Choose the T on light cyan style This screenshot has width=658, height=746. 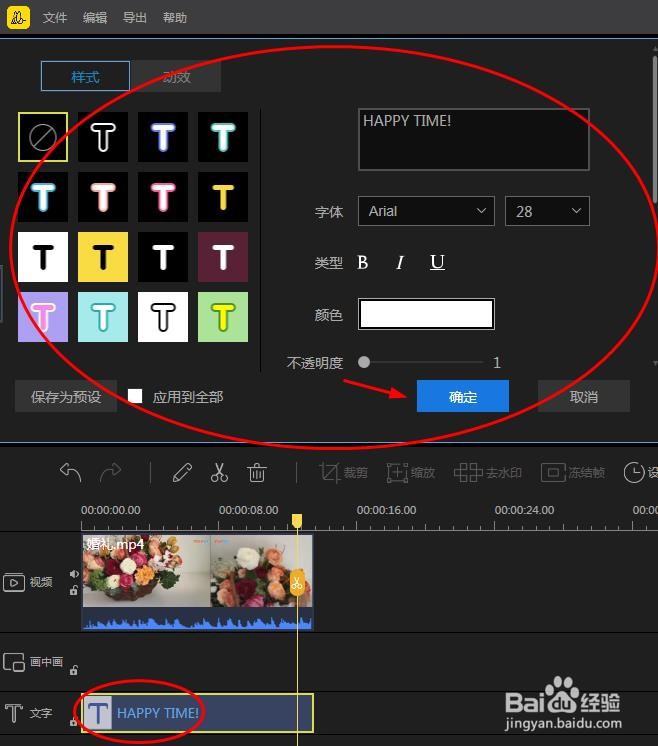click(103, 317)
